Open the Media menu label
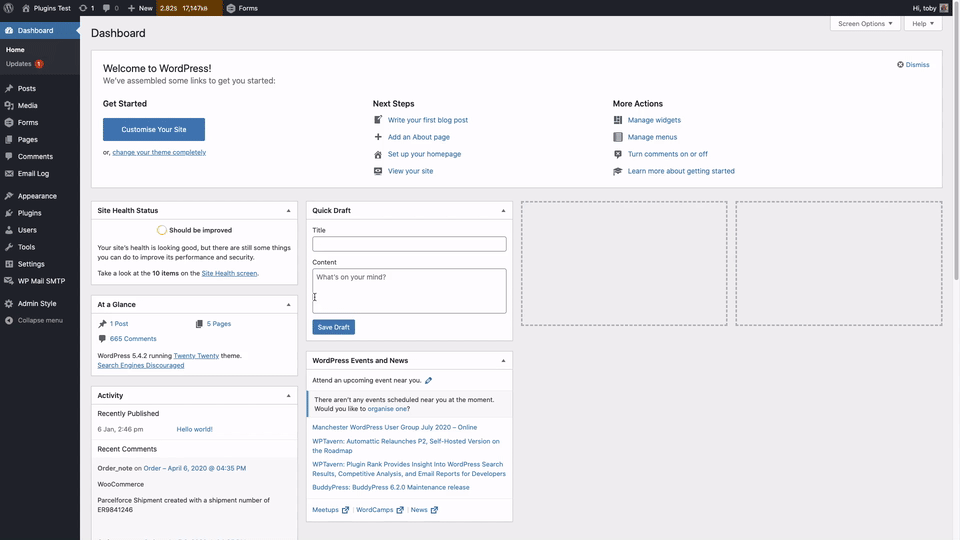Screen dimensions: 960x540 coord(28,105)
